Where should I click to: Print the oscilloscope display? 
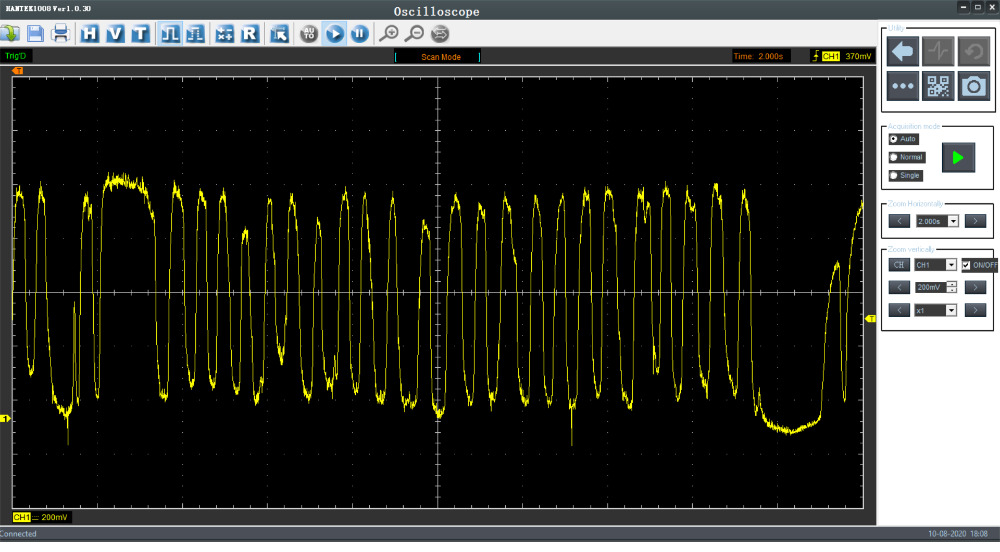(61, 33)
